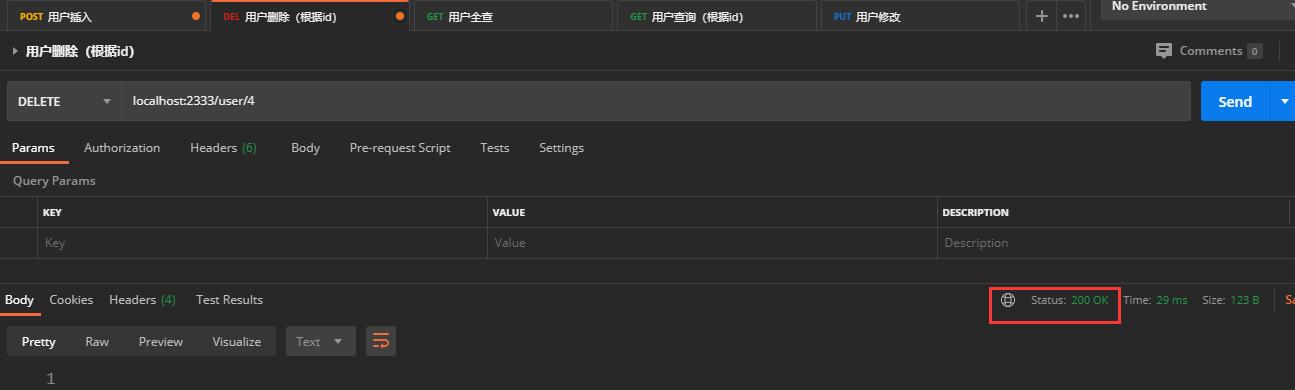Switch to GET 用户全查 tab
The width and height of the screenshot is (1295, 390).
(512, 16)
